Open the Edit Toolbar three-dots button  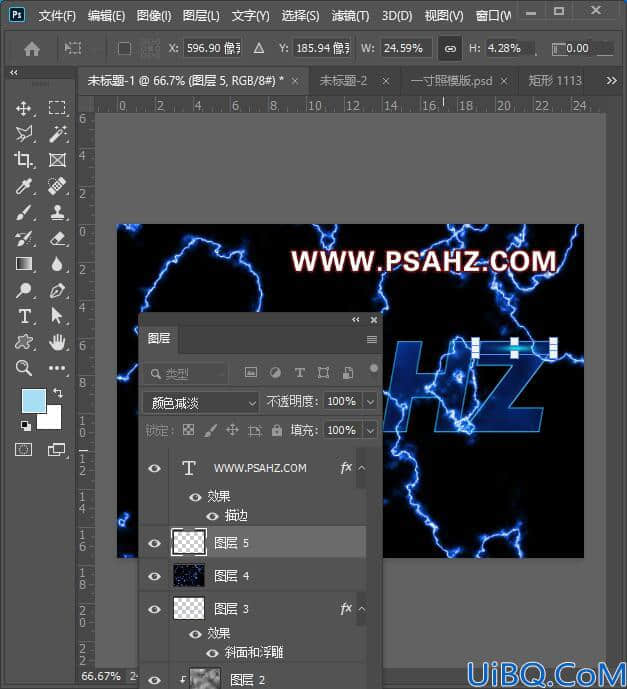pyautogui.click(x=57, y=367)
